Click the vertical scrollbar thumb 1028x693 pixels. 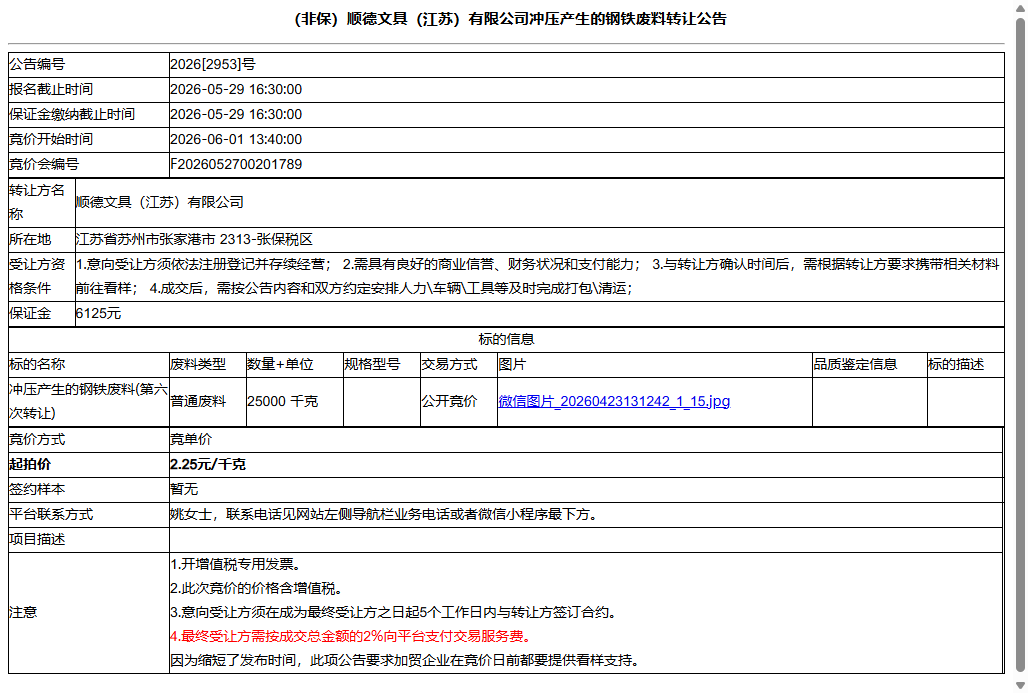[1020, 344]
